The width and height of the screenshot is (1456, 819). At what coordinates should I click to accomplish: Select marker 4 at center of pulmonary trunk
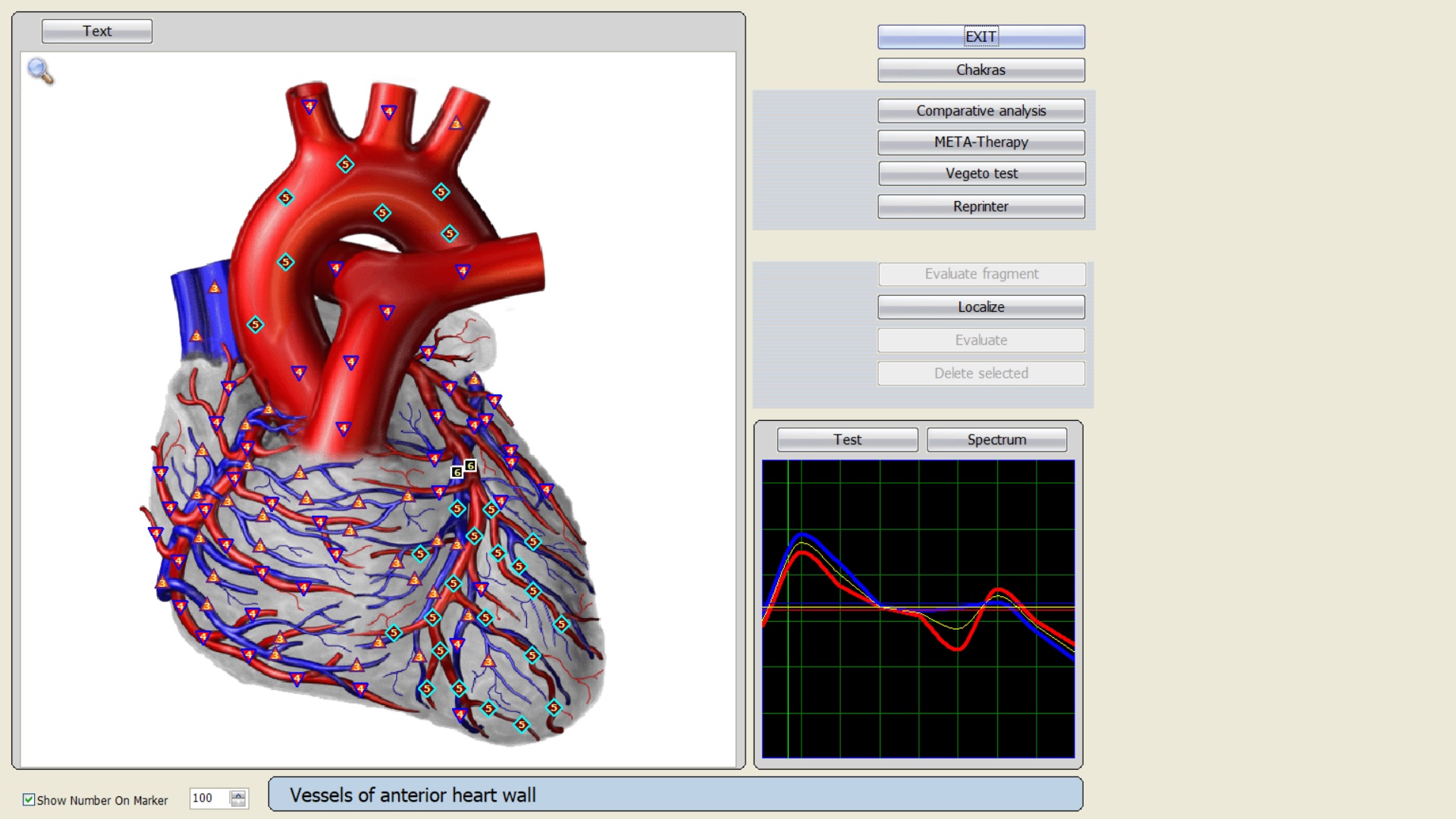click(387, 312)
